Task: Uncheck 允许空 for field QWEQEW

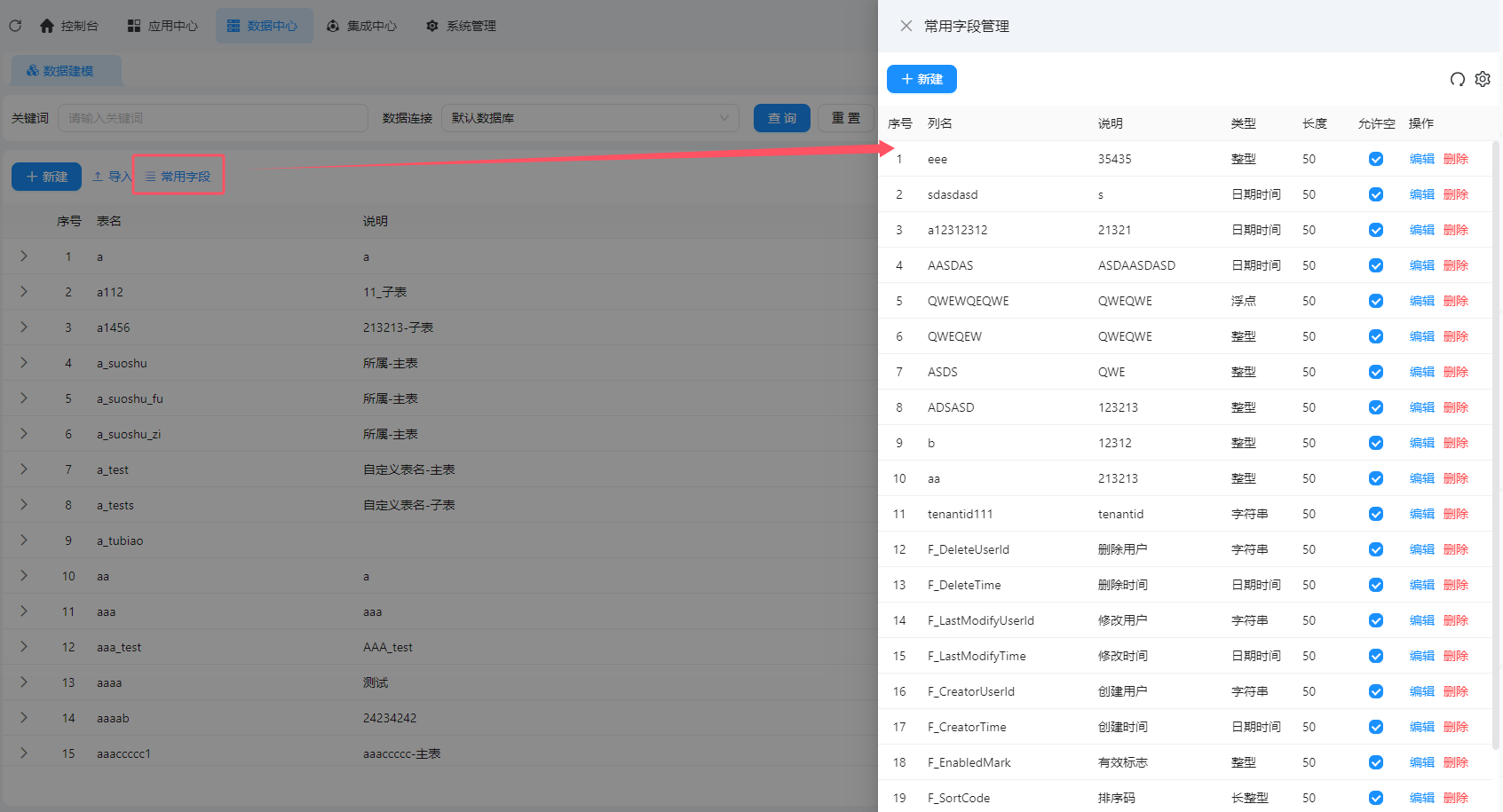Action: 1376,336
